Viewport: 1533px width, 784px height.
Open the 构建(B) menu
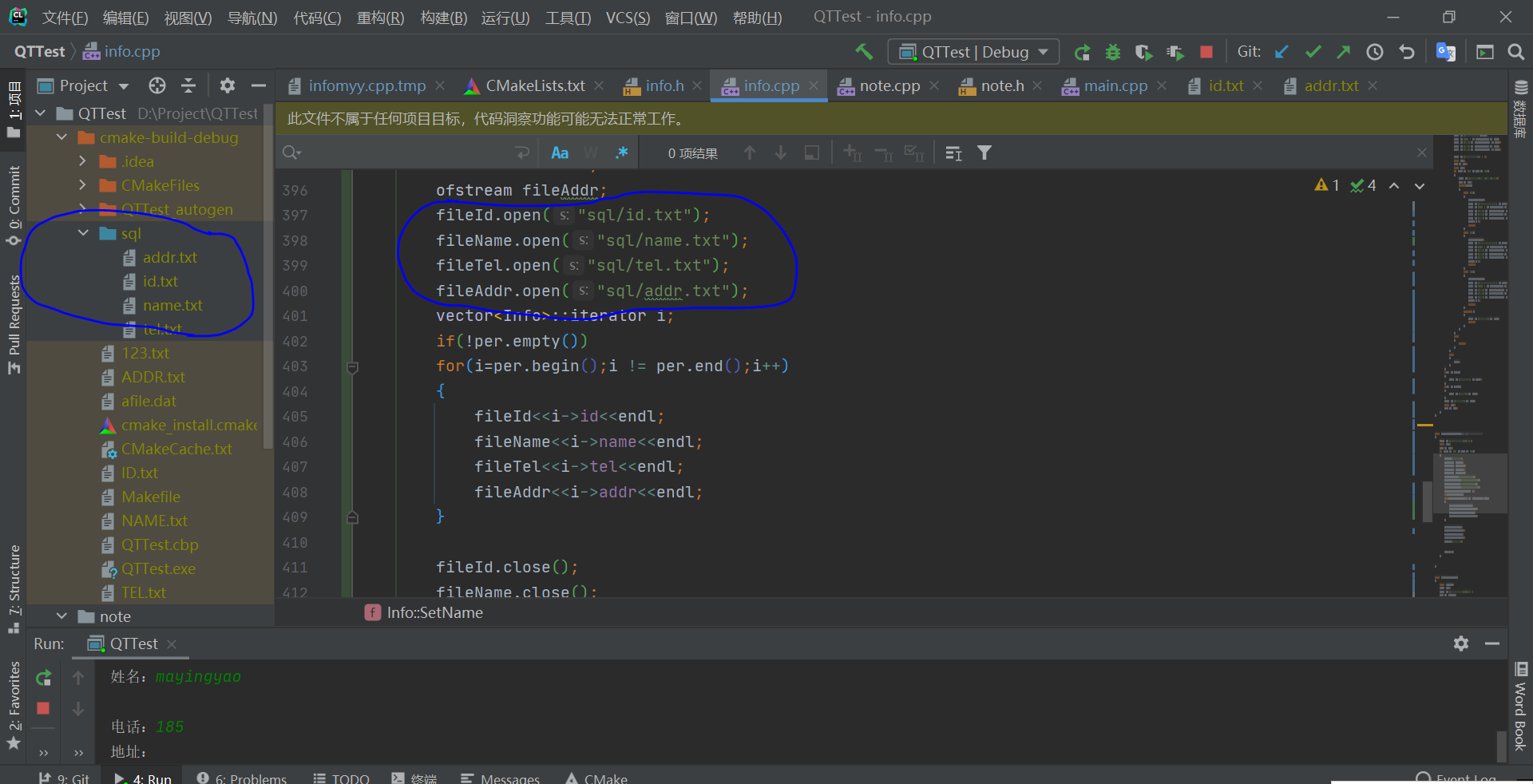[x=443, y=18]
